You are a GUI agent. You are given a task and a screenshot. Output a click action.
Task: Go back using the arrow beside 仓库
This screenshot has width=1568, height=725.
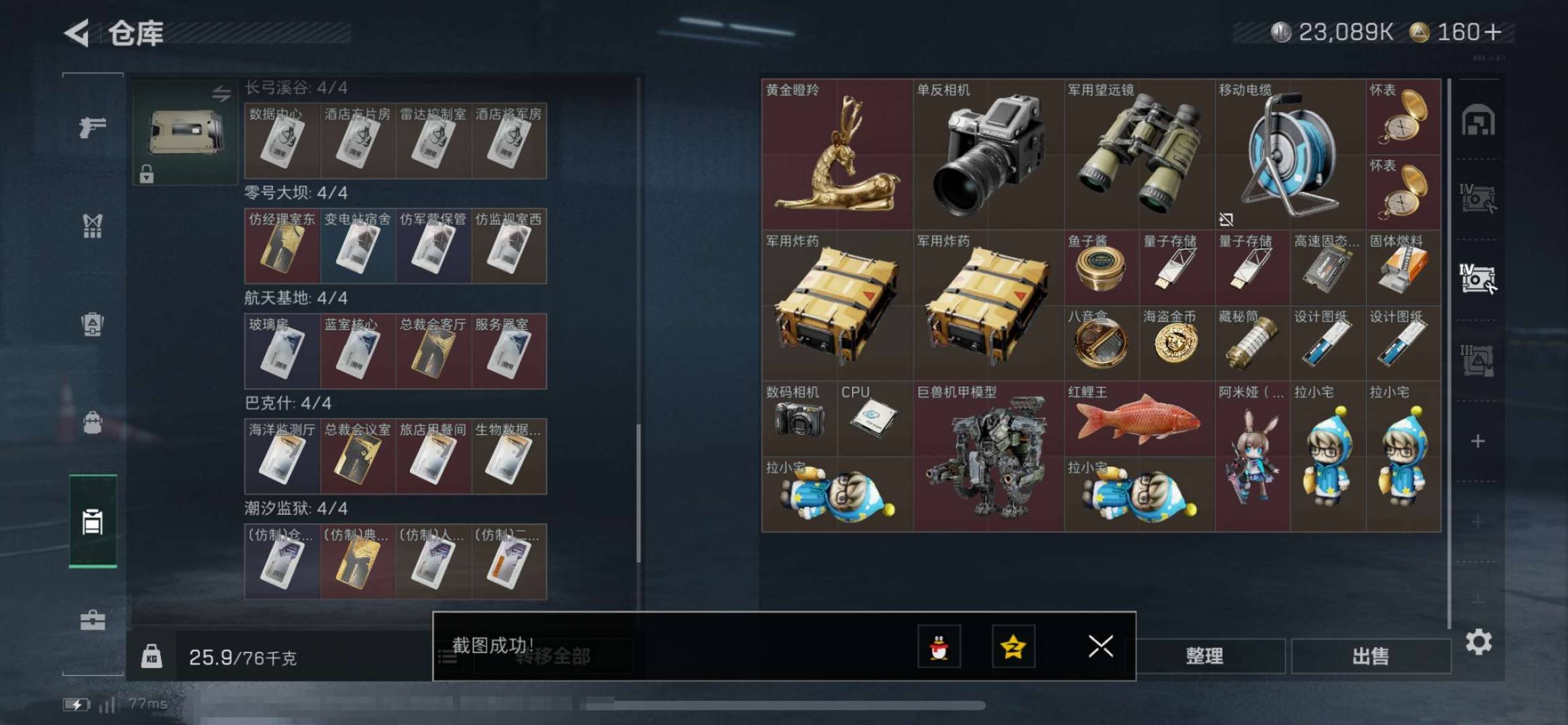(77, 33)
